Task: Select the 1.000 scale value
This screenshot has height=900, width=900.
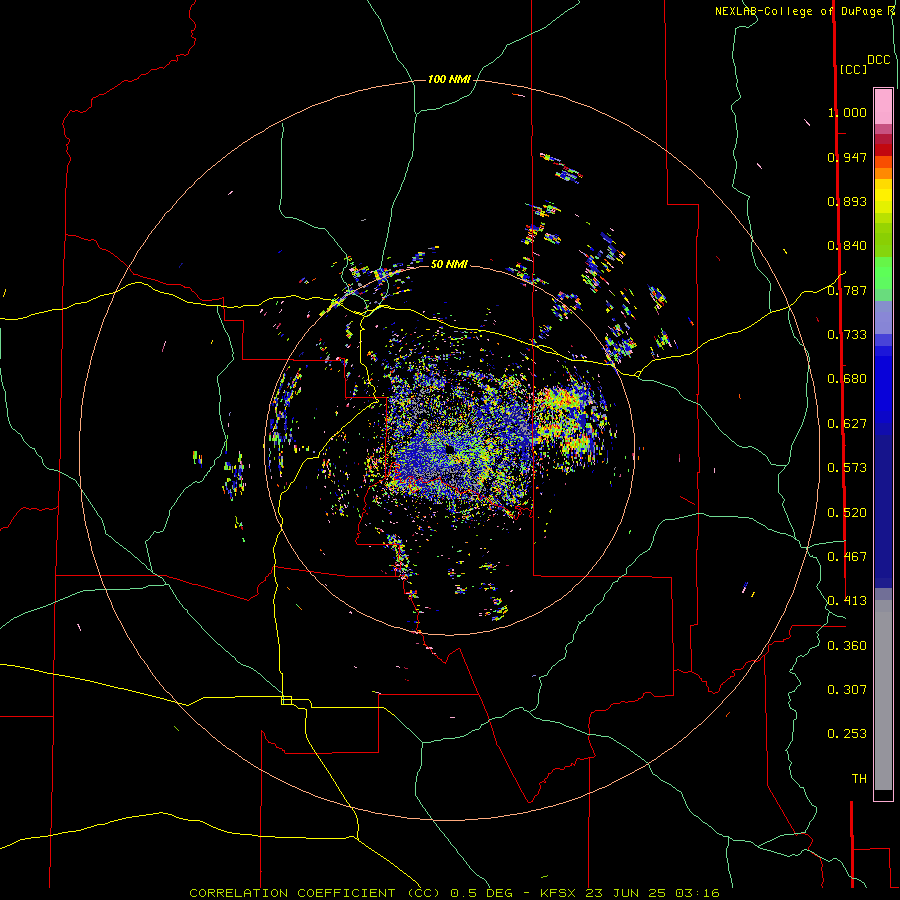Action: [x=847, y=112]
